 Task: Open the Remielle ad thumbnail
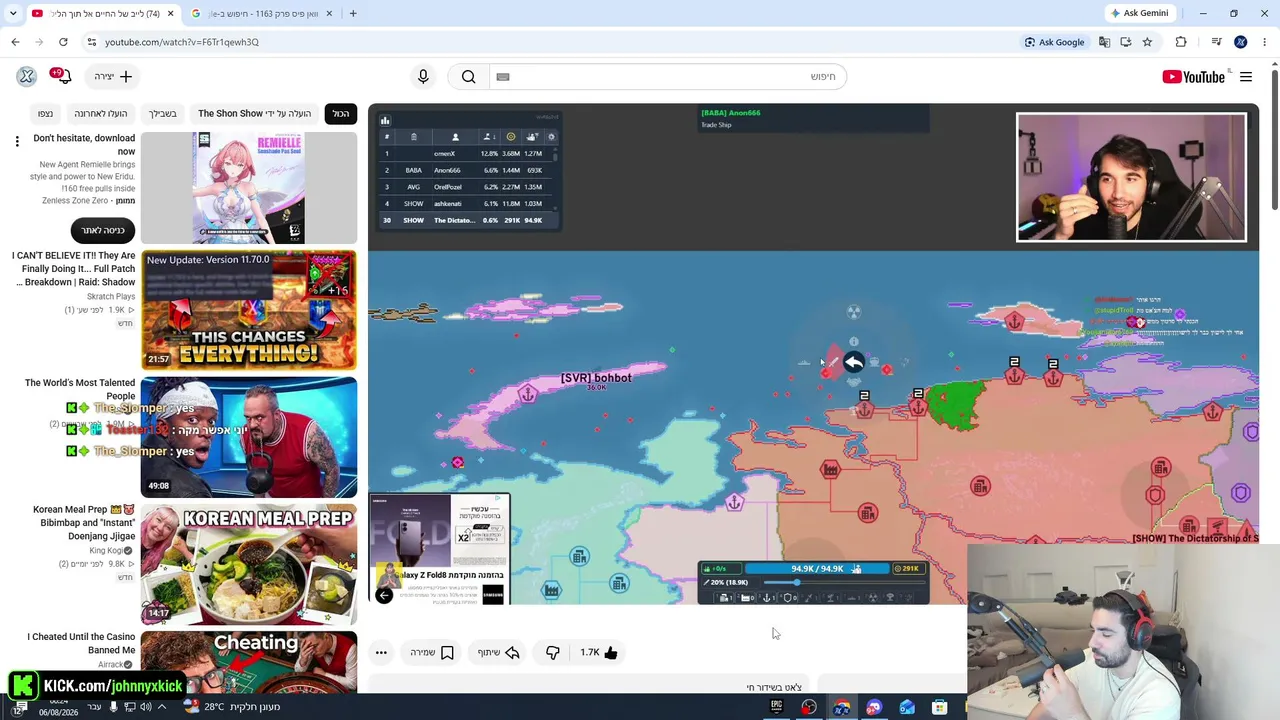(x=249, y=188)
